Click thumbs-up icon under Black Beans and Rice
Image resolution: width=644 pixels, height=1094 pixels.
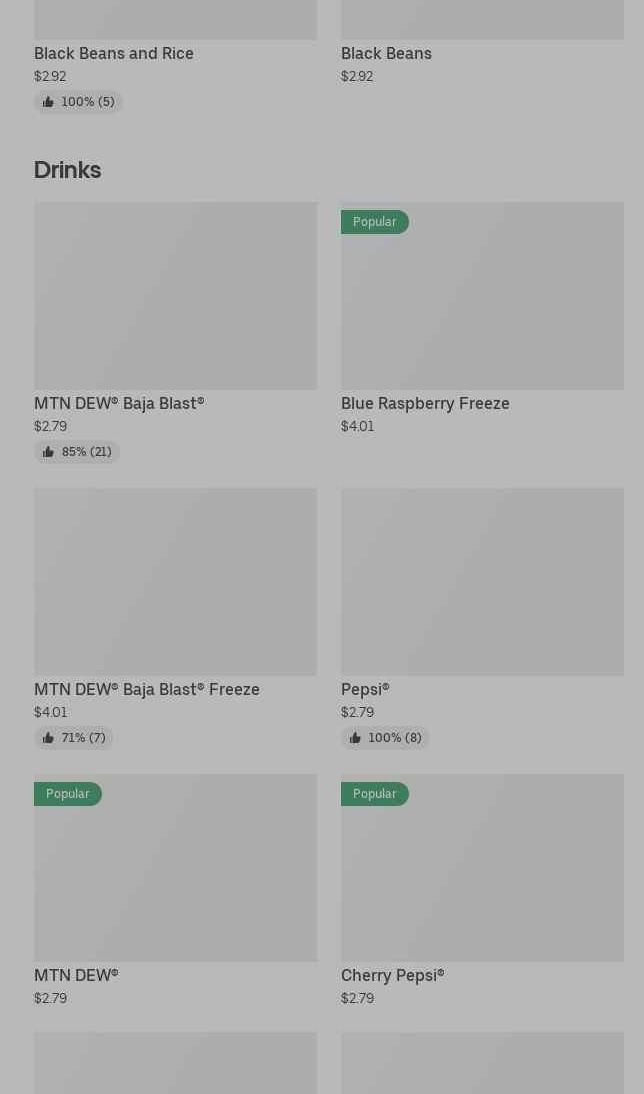coord(48,102)
